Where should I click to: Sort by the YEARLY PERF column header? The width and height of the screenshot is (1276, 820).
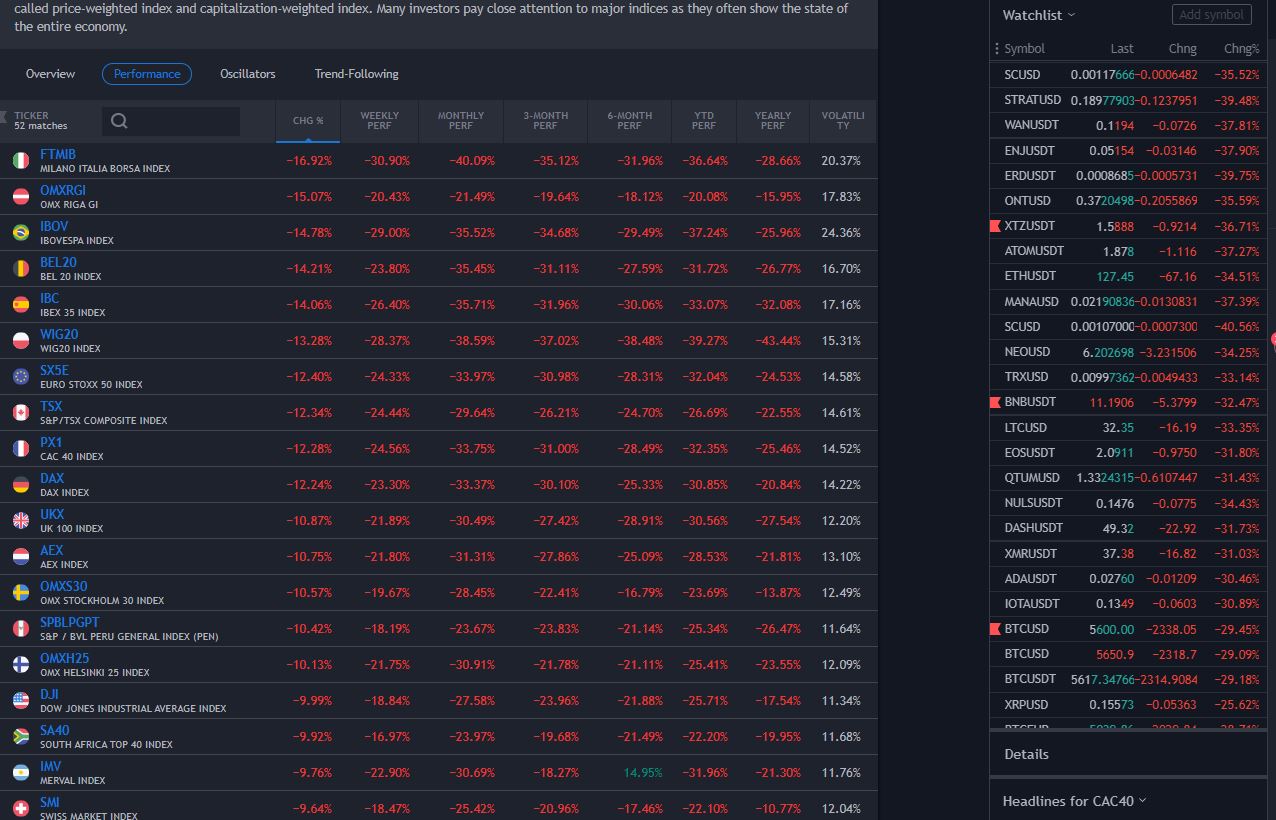pos(772,121)
